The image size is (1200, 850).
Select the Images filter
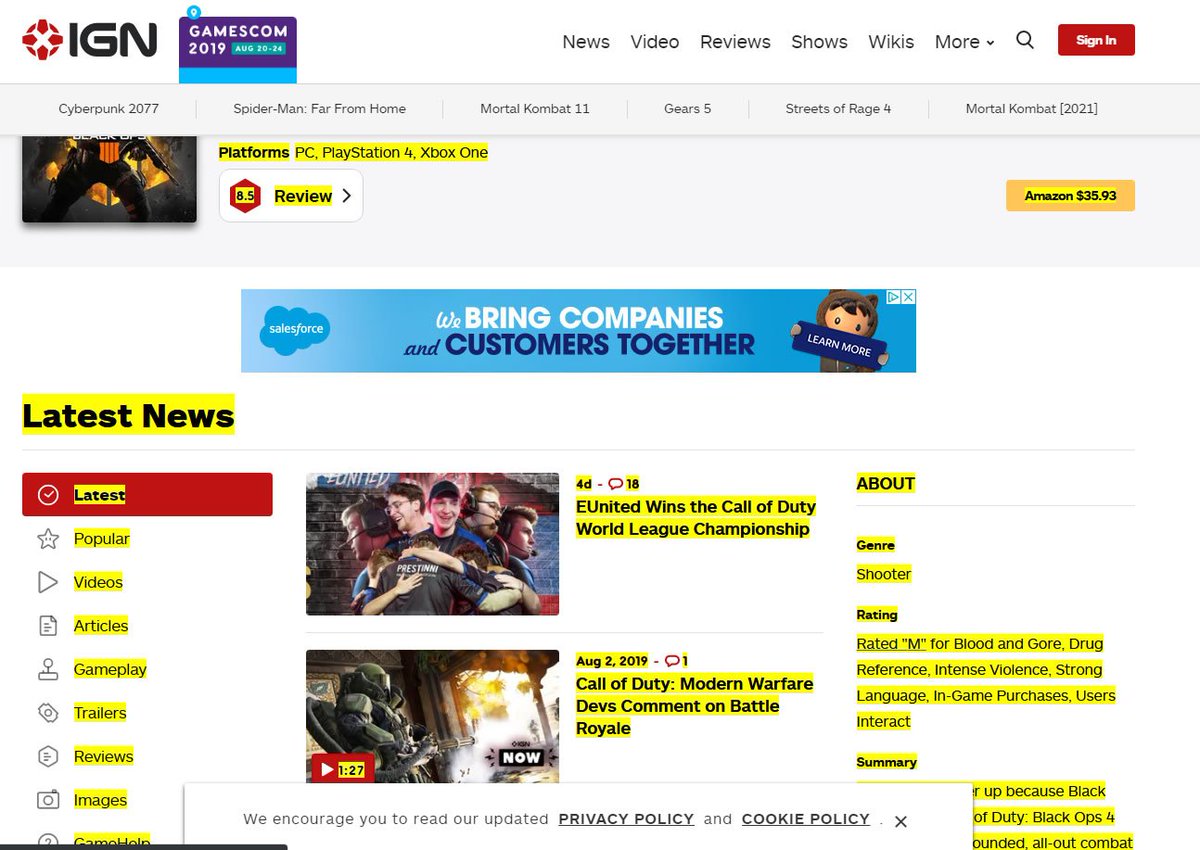pos(100,800)
